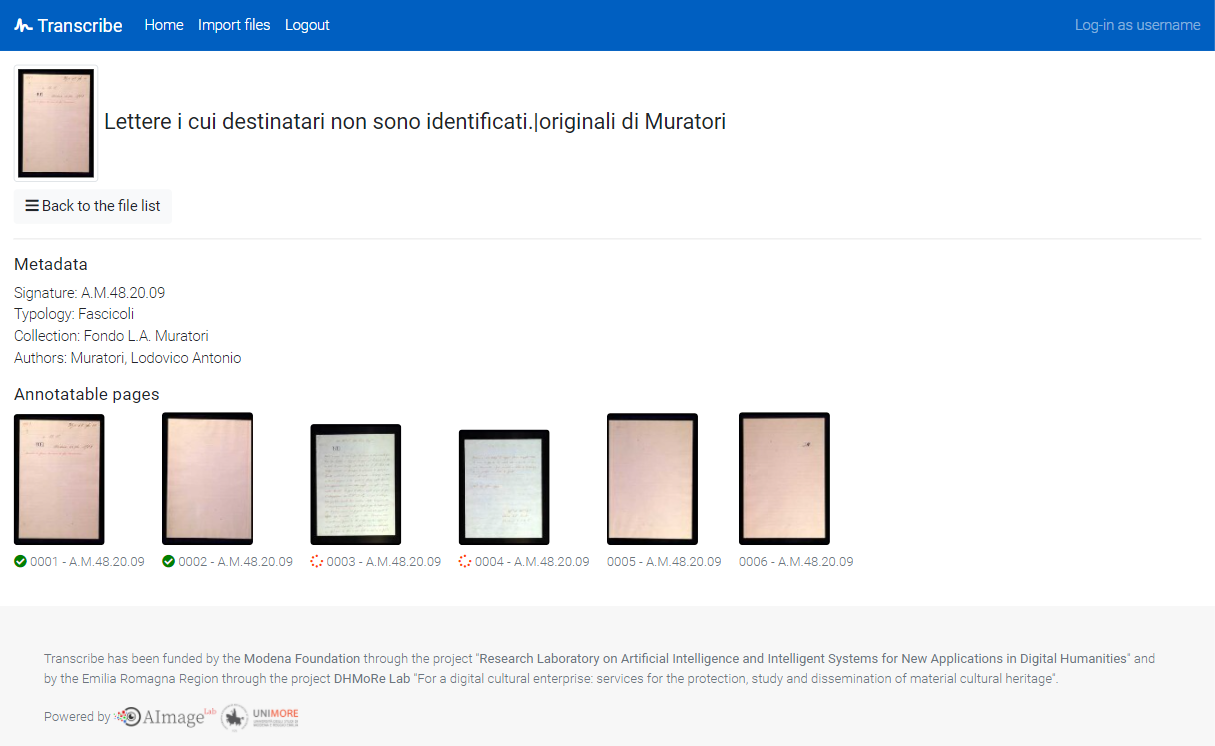Open page thumbnail 0004

tap(504, 487)
